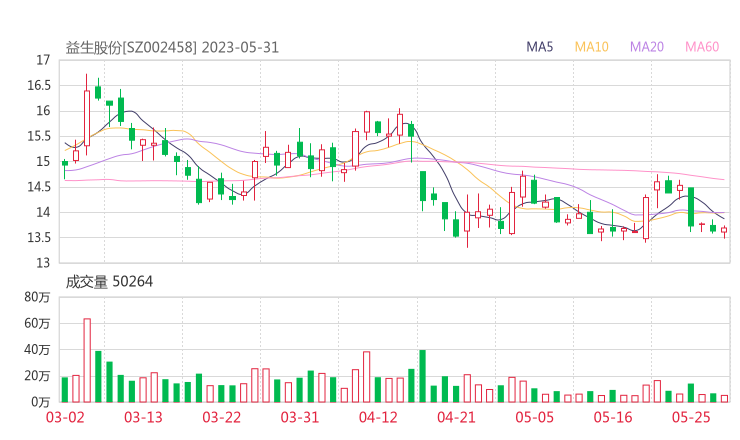Click the 03-22 date axis label
740x440 pixels.
point(222,418)
